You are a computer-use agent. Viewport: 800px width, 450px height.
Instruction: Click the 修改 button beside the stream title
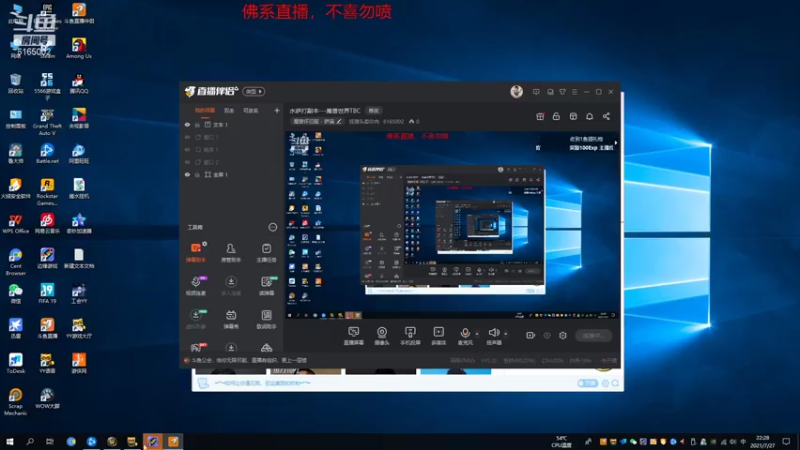point(374,111)
